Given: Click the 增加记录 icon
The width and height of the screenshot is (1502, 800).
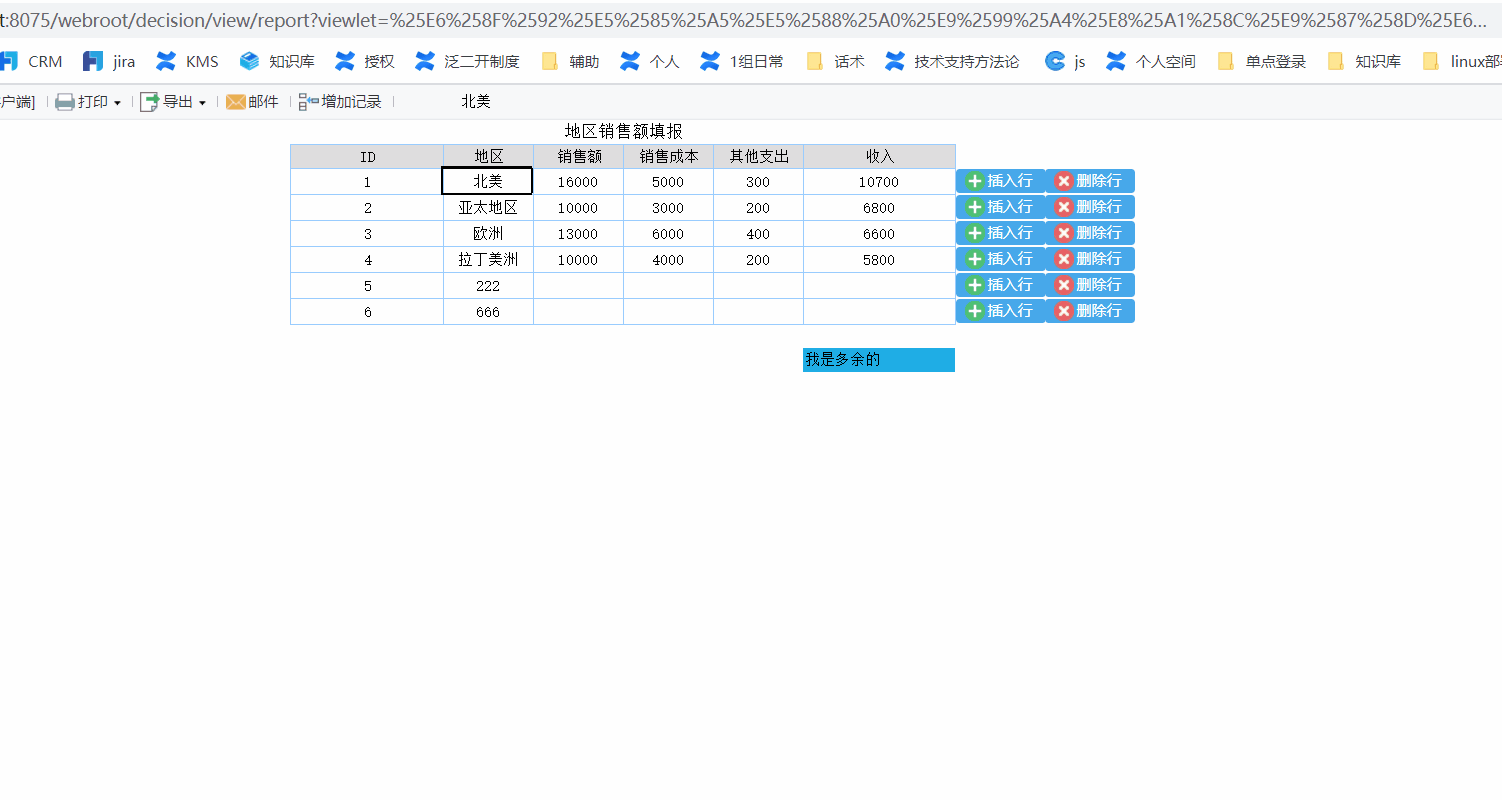Looking at the screenshot, I should coord(309,102).
